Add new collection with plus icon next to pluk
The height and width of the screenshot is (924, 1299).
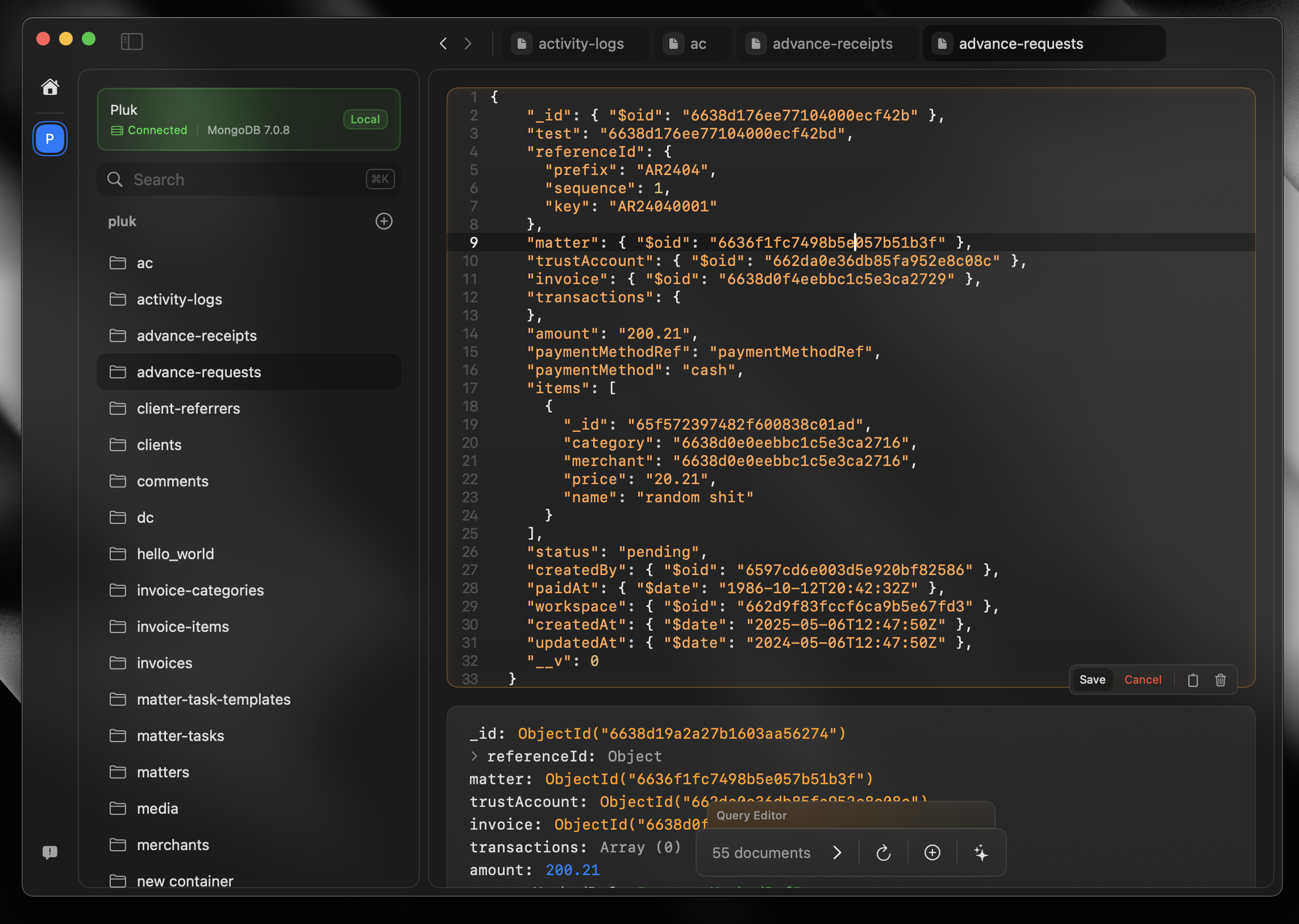384,221
